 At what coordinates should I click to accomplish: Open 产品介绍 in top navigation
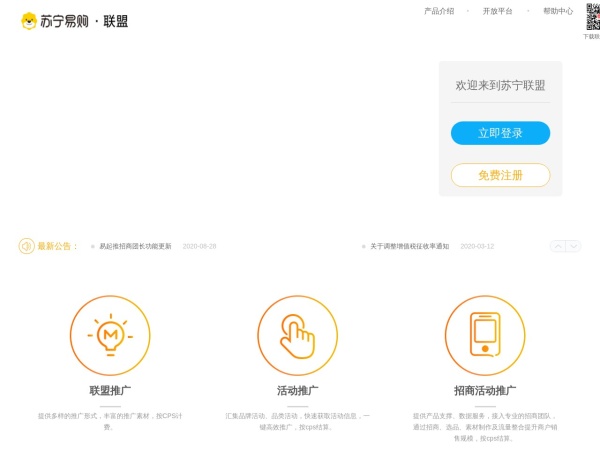[x=439, y=11]
